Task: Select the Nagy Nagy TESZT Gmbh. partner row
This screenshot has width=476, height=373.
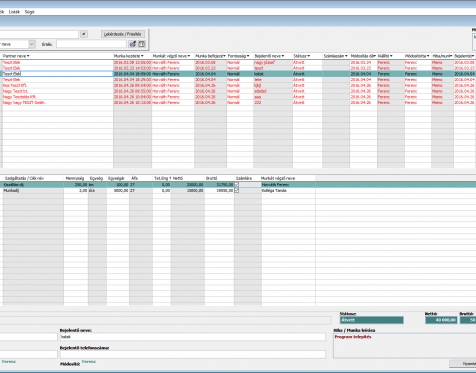Action: coord(58,103)
